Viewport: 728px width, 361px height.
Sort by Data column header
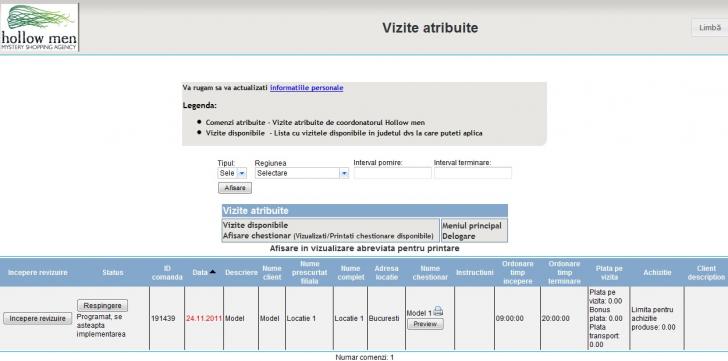tap(200, 272)
